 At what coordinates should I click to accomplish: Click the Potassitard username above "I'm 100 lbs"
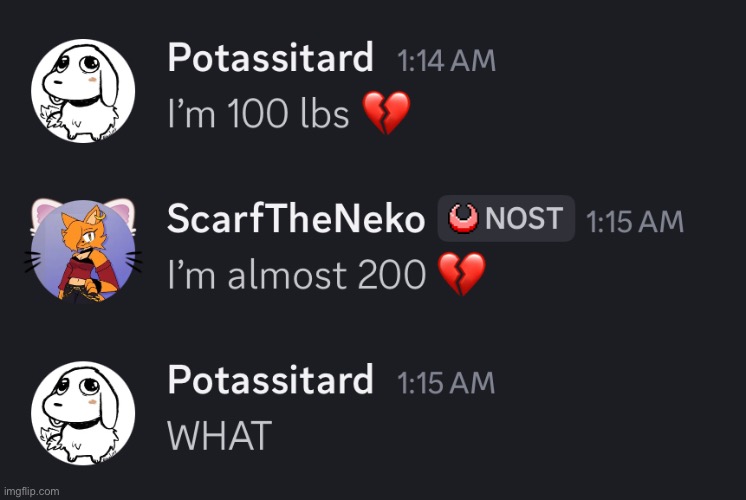click(x=270, y=59)
